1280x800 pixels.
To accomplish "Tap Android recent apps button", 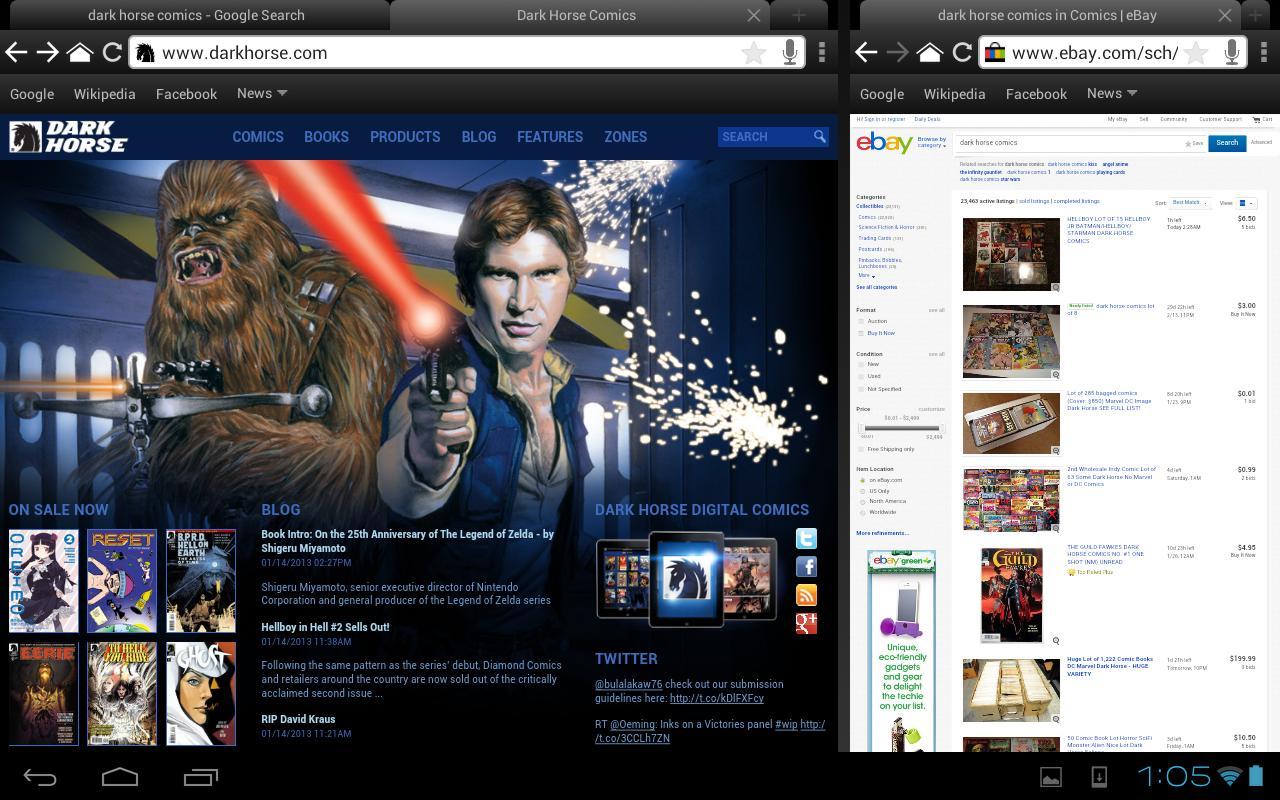I will [201, 777].
